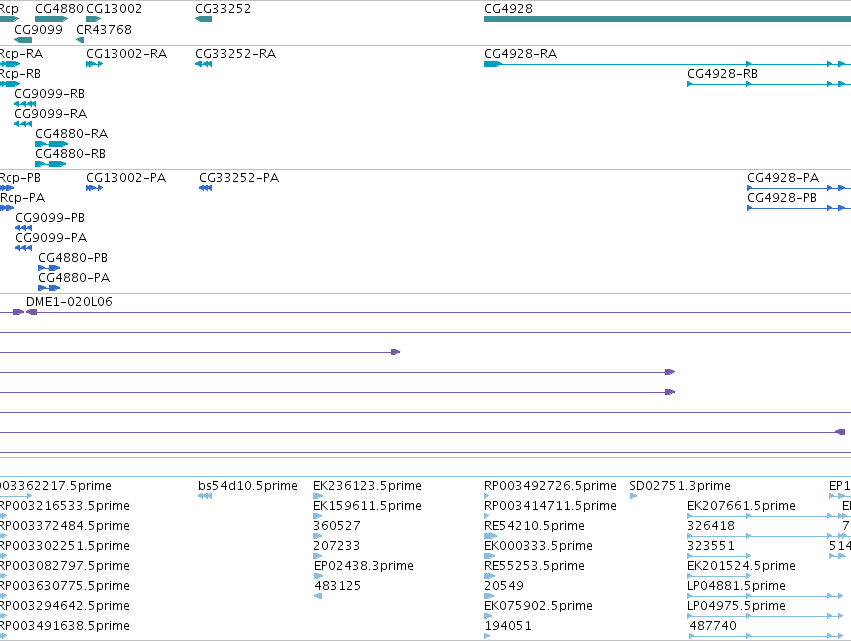Click the EST labeled 20549
Image resolution: width=851 pixels, height=641 pixels.
pos(504,586)
